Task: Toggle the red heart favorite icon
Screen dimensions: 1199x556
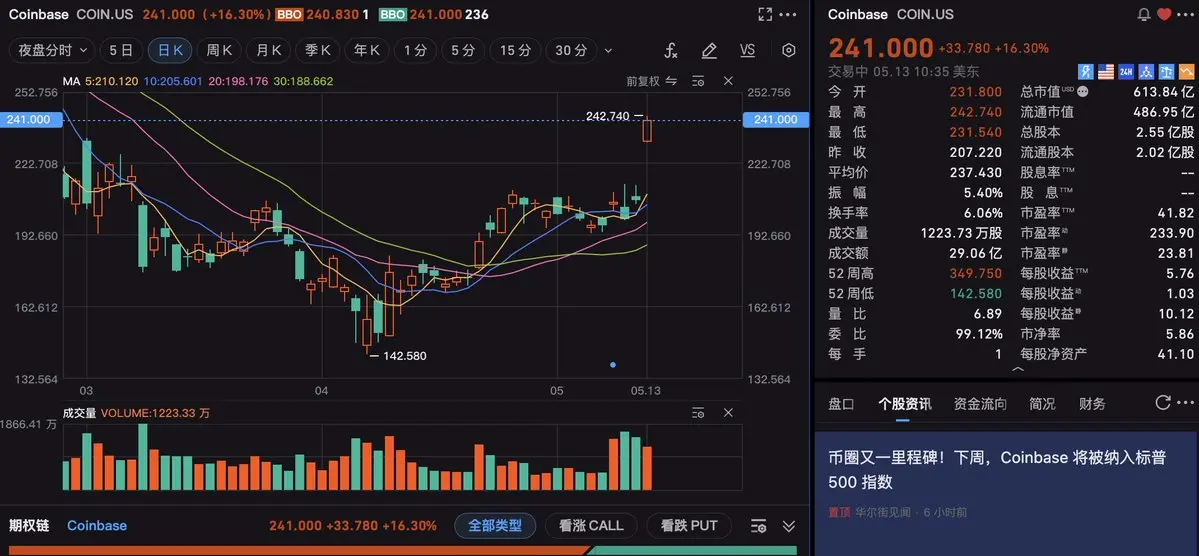Action: 1164,15
